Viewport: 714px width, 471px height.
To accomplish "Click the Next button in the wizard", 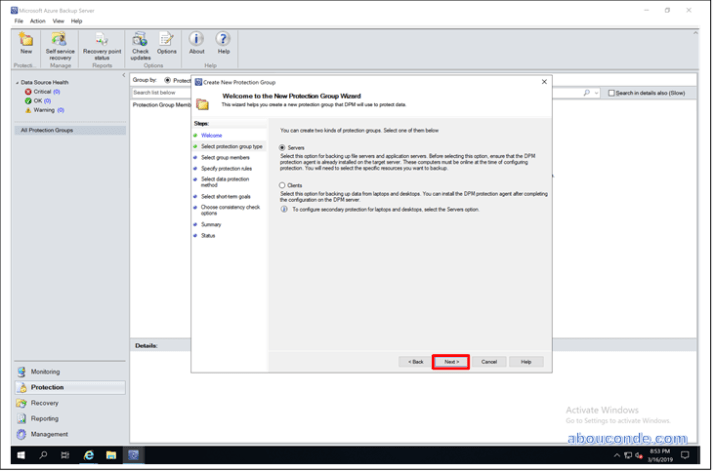I will [451, 361].
